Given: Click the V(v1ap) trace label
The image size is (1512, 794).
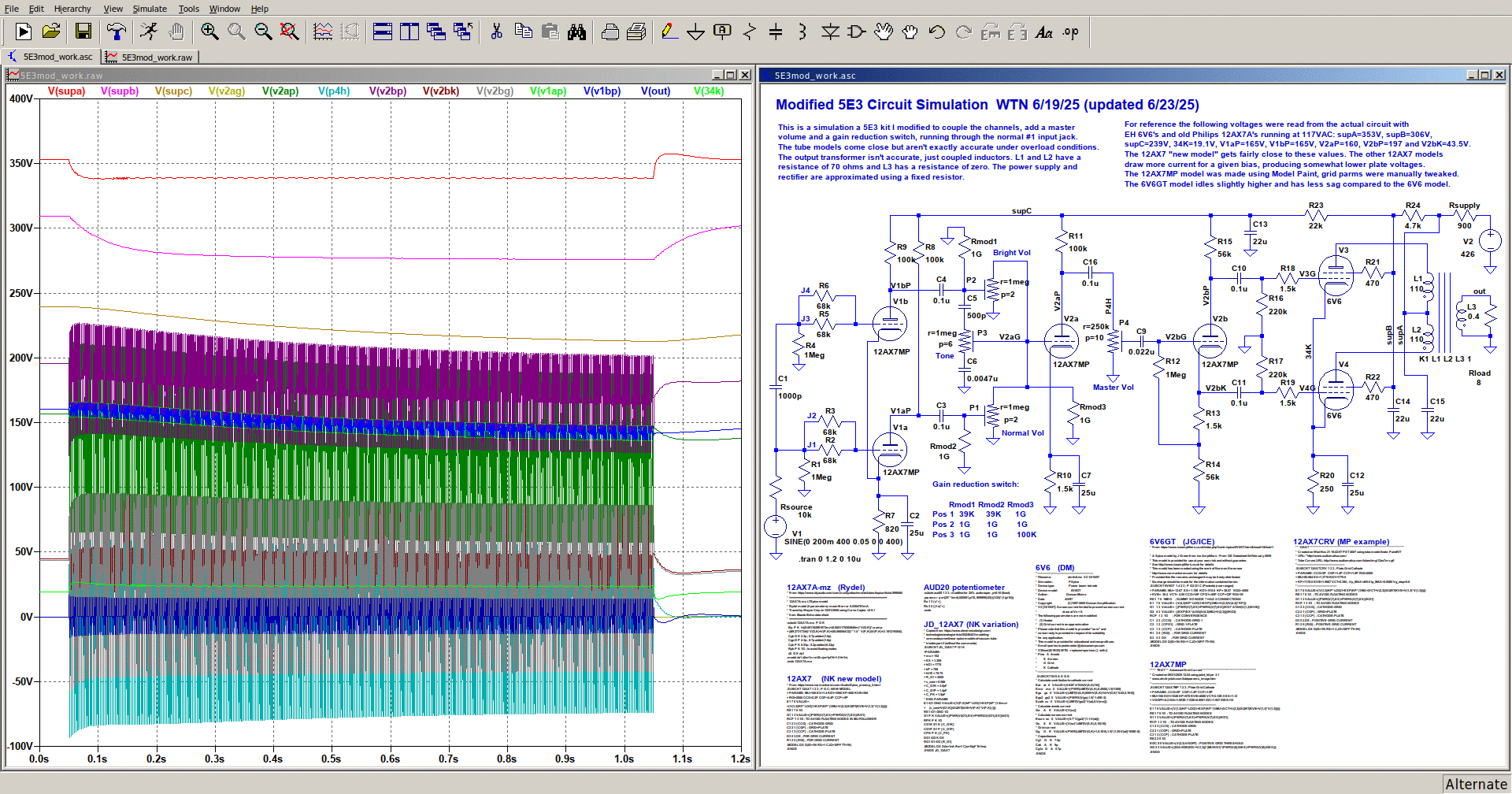Looking at the screenshot, I should (548, 91).
